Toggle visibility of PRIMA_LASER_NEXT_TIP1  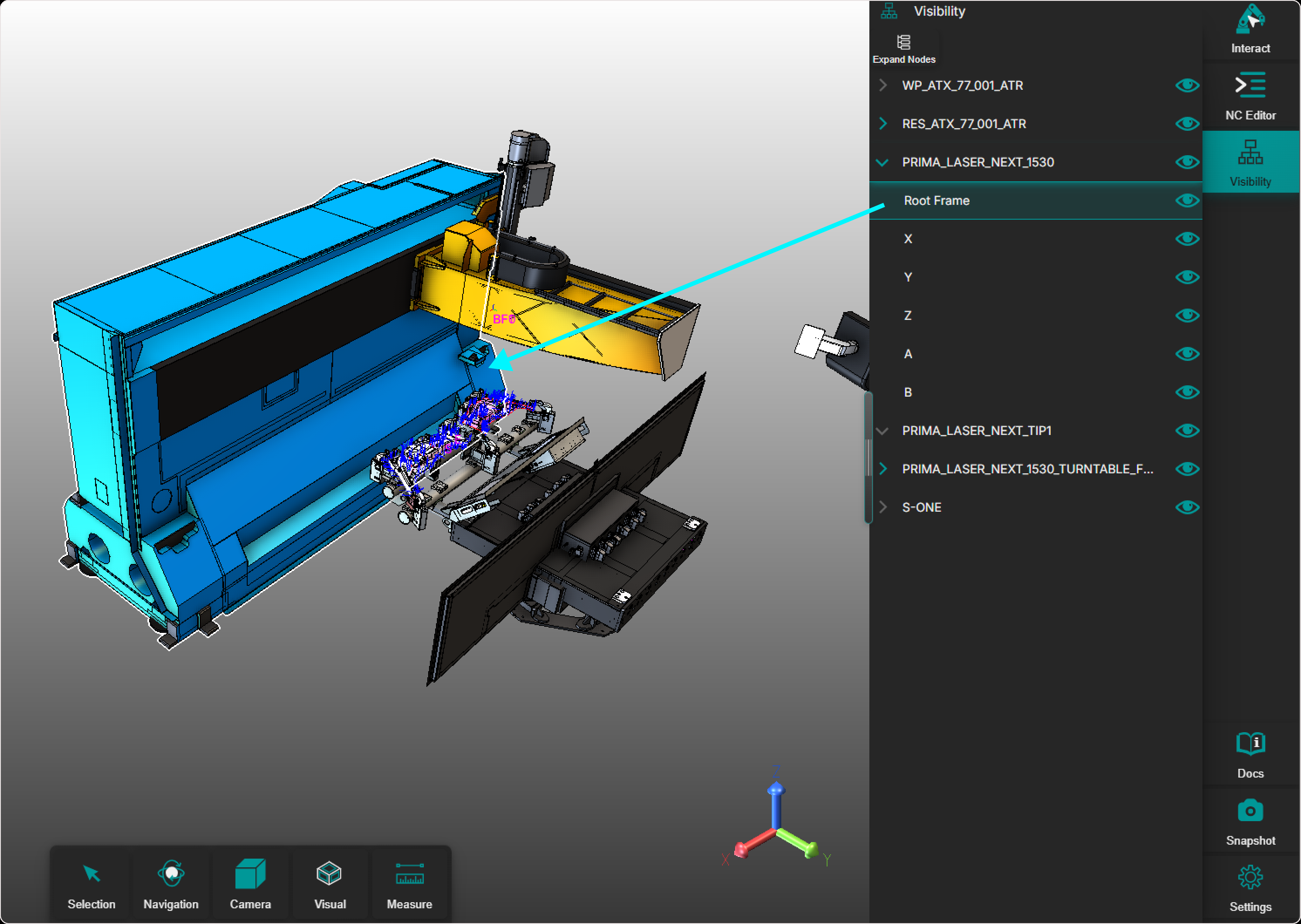click(x=1187, y=431)
